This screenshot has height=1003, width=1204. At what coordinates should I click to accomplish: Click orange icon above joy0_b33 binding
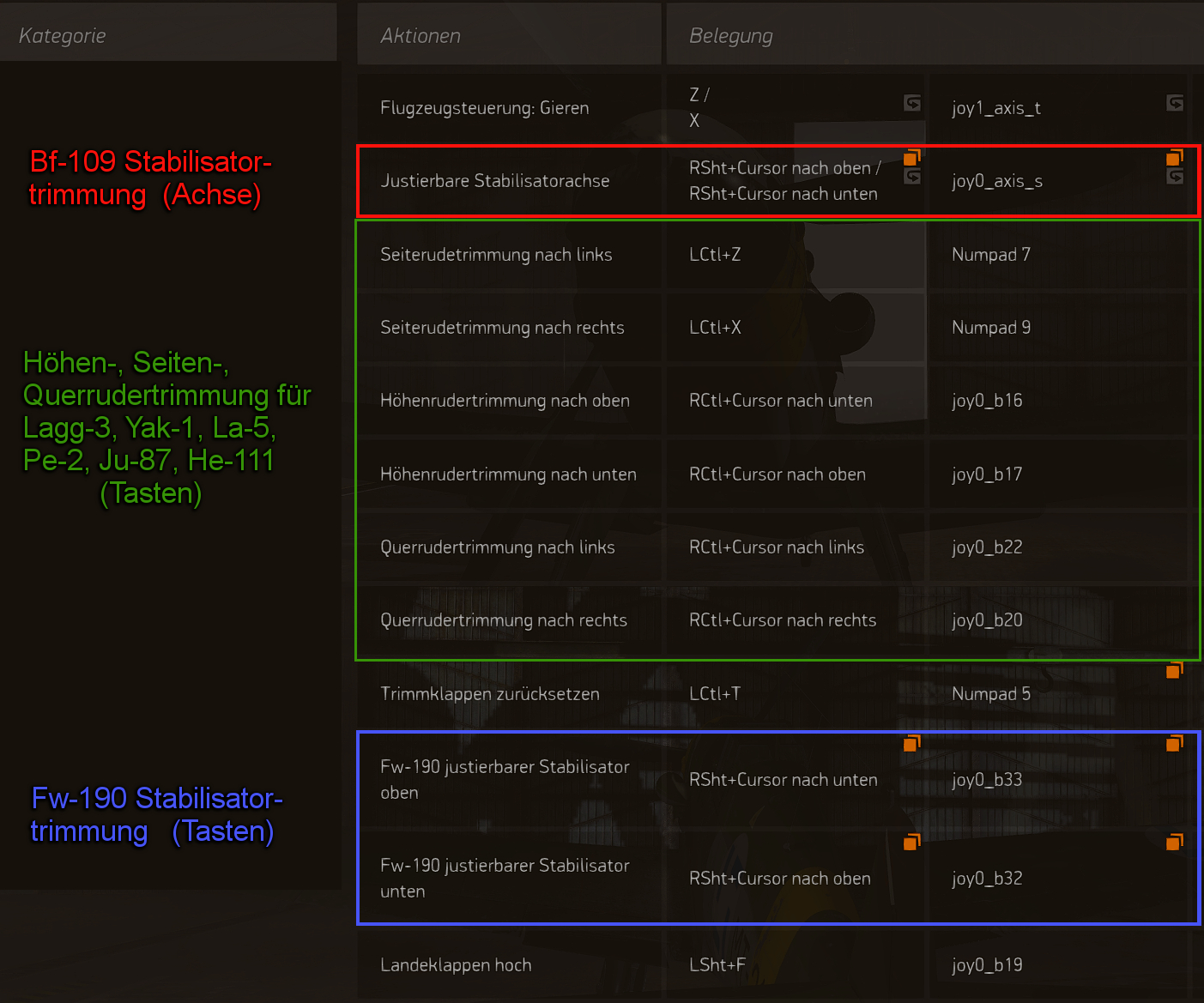click(x=1175, y=743)
